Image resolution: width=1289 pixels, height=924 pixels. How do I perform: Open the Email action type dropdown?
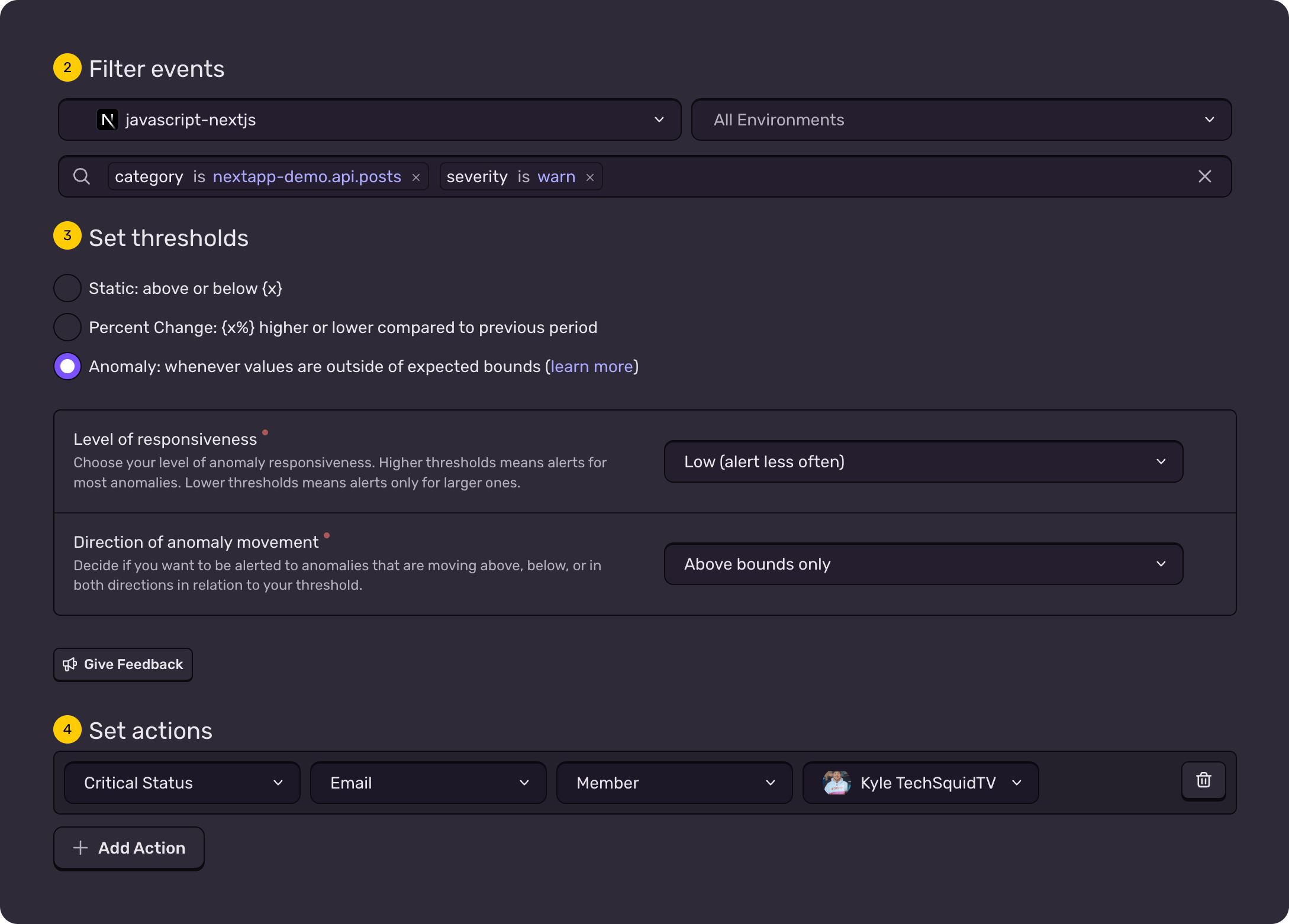pyautogui.click(x=427, y=782)
